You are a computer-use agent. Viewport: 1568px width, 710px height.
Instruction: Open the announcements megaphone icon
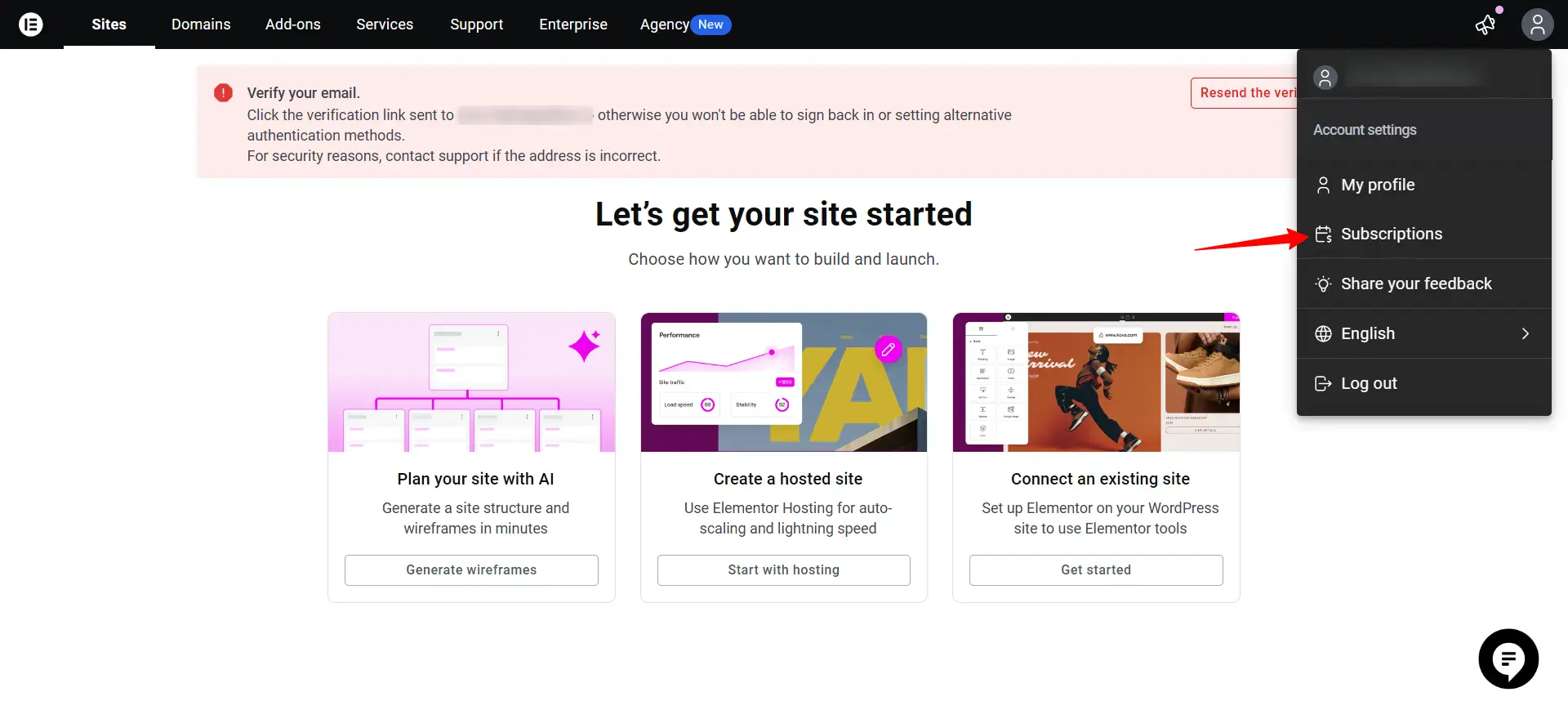point(1486,25)
